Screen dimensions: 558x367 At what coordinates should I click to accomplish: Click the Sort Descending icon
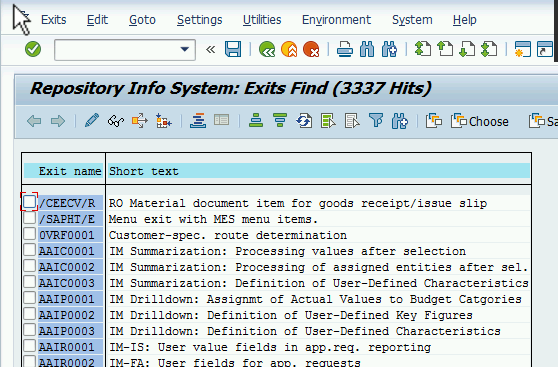280,121
